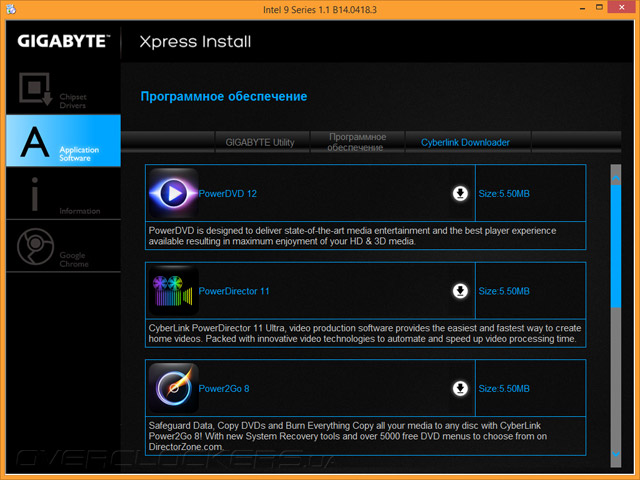
Task: Switch to the Программное обеспечение tab
Action: [357, 142]
